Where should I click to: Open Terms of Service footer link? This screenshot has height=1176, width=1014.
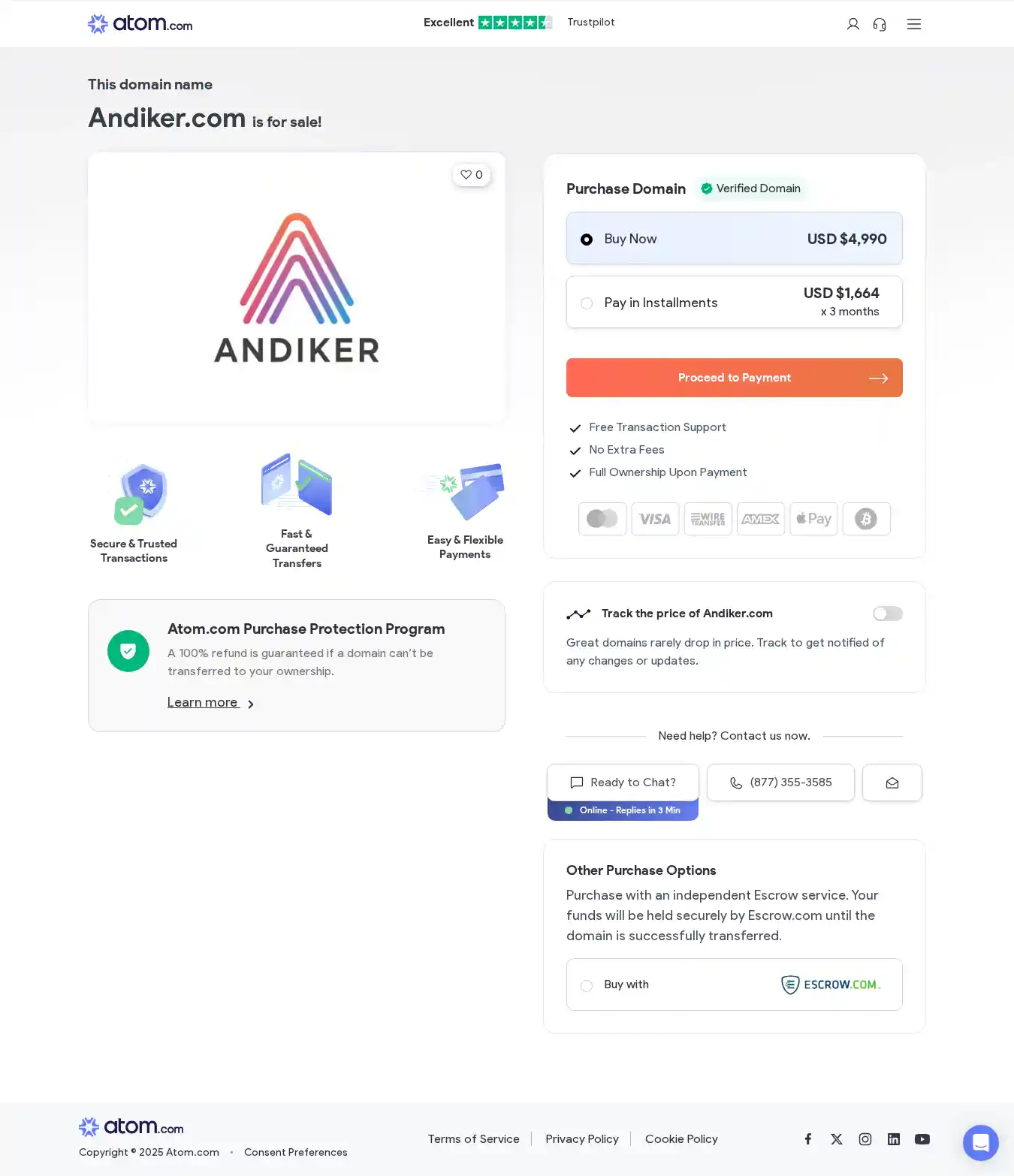point(473,1139)
